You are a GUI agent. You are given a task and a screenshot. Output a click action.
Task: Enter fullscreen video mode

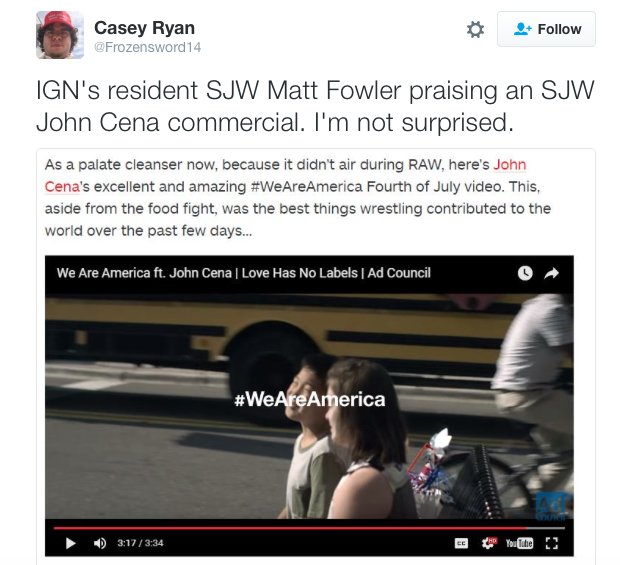pos(552,543)
